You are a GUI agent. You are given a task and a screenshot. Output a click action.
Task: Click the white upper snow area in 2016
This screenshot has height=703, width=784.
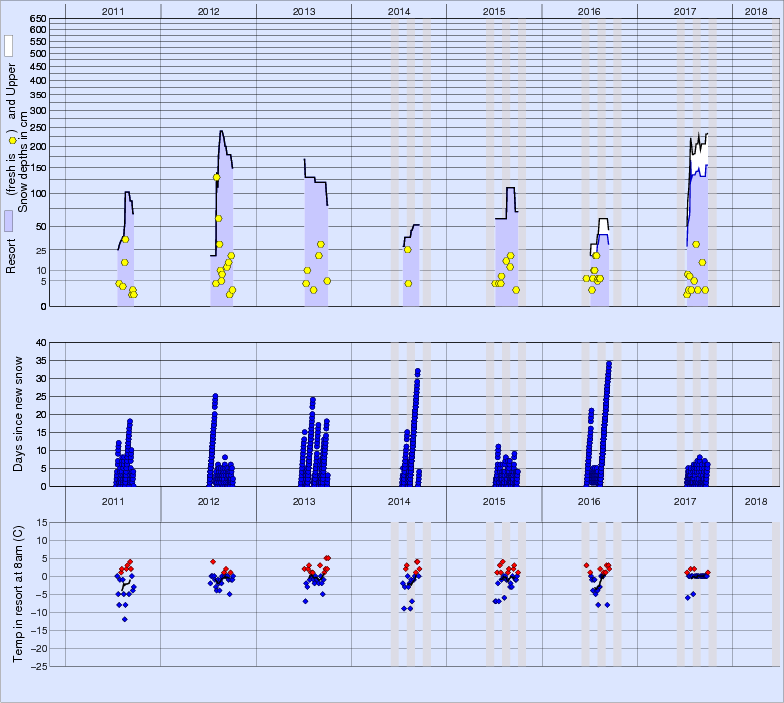[x=603, y=227]
